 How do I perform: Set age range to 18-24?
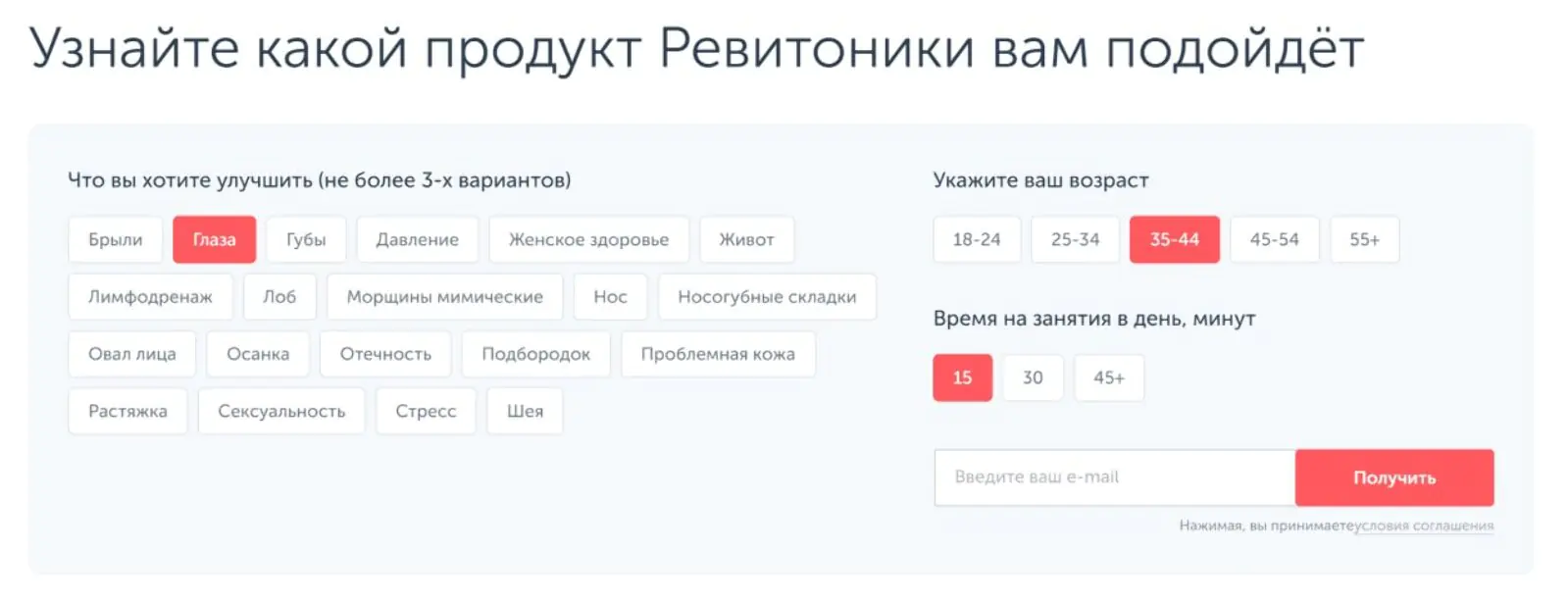click(x=977, y=239)
